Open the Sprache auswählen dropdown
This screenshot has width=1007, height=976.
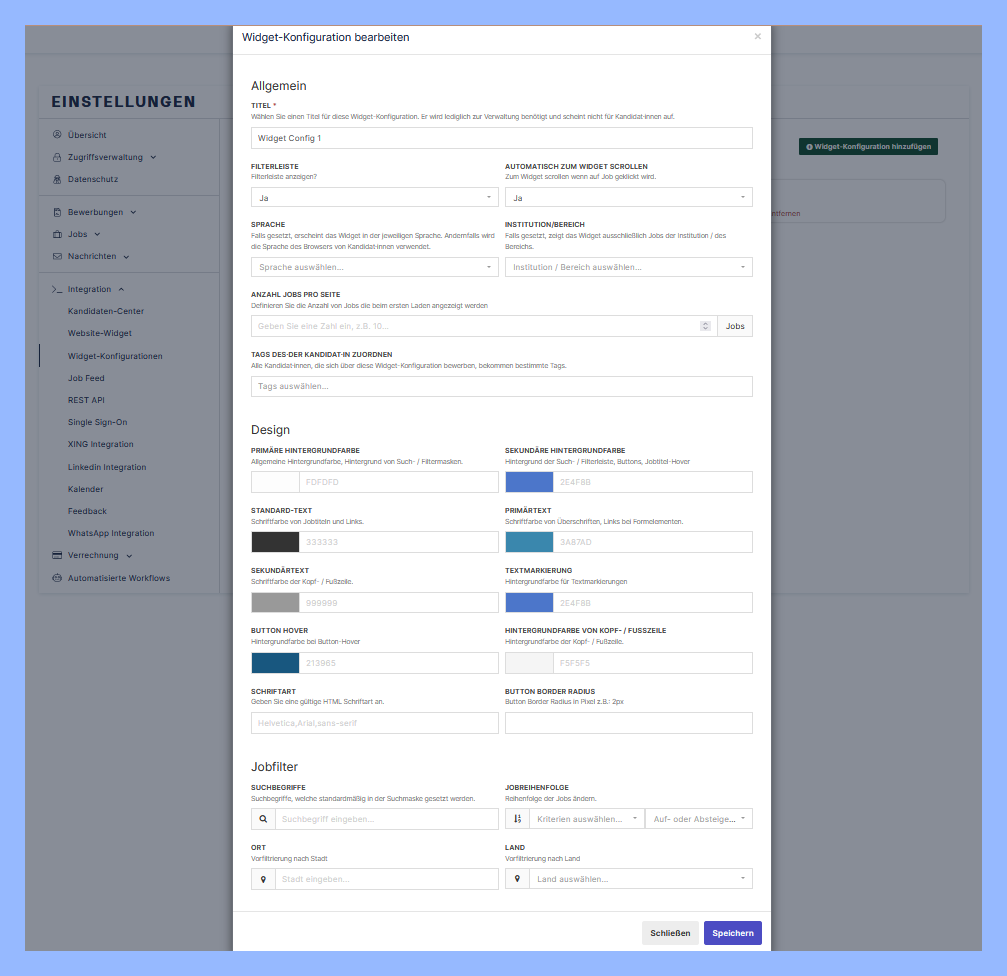coord(374,267)
